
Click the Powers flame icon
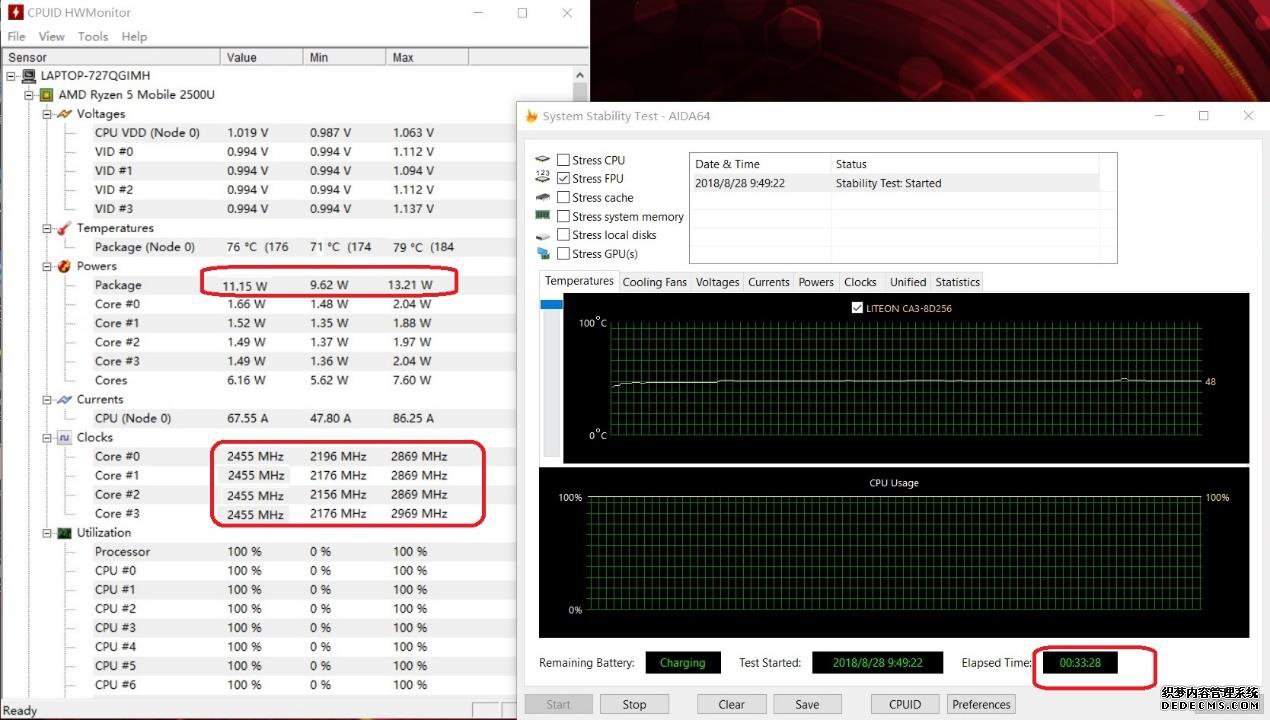click(x=64, y=266)
